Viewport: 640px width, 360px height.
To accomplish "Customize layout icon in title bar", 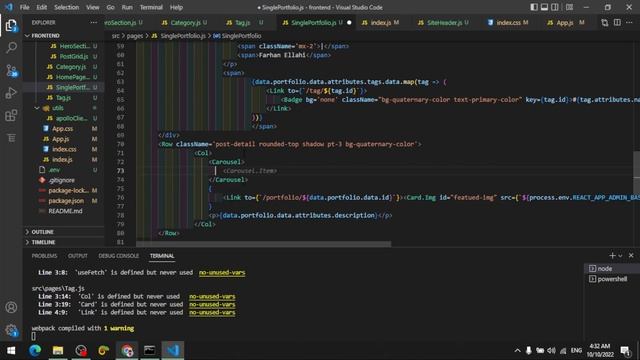I will [x=569, y=7].
